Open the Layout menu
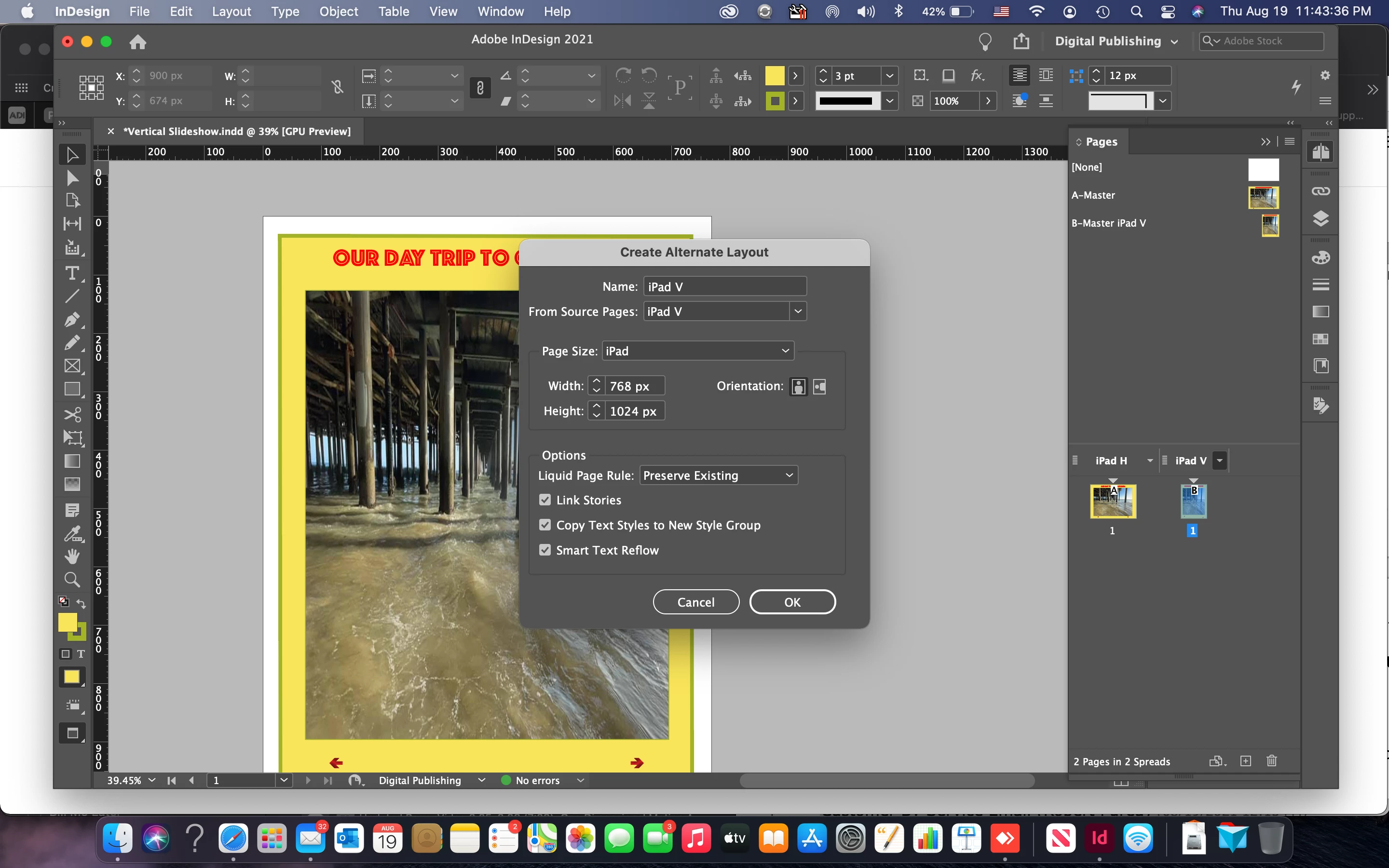Screen dimensions: 1389x868 pos(231,12)
